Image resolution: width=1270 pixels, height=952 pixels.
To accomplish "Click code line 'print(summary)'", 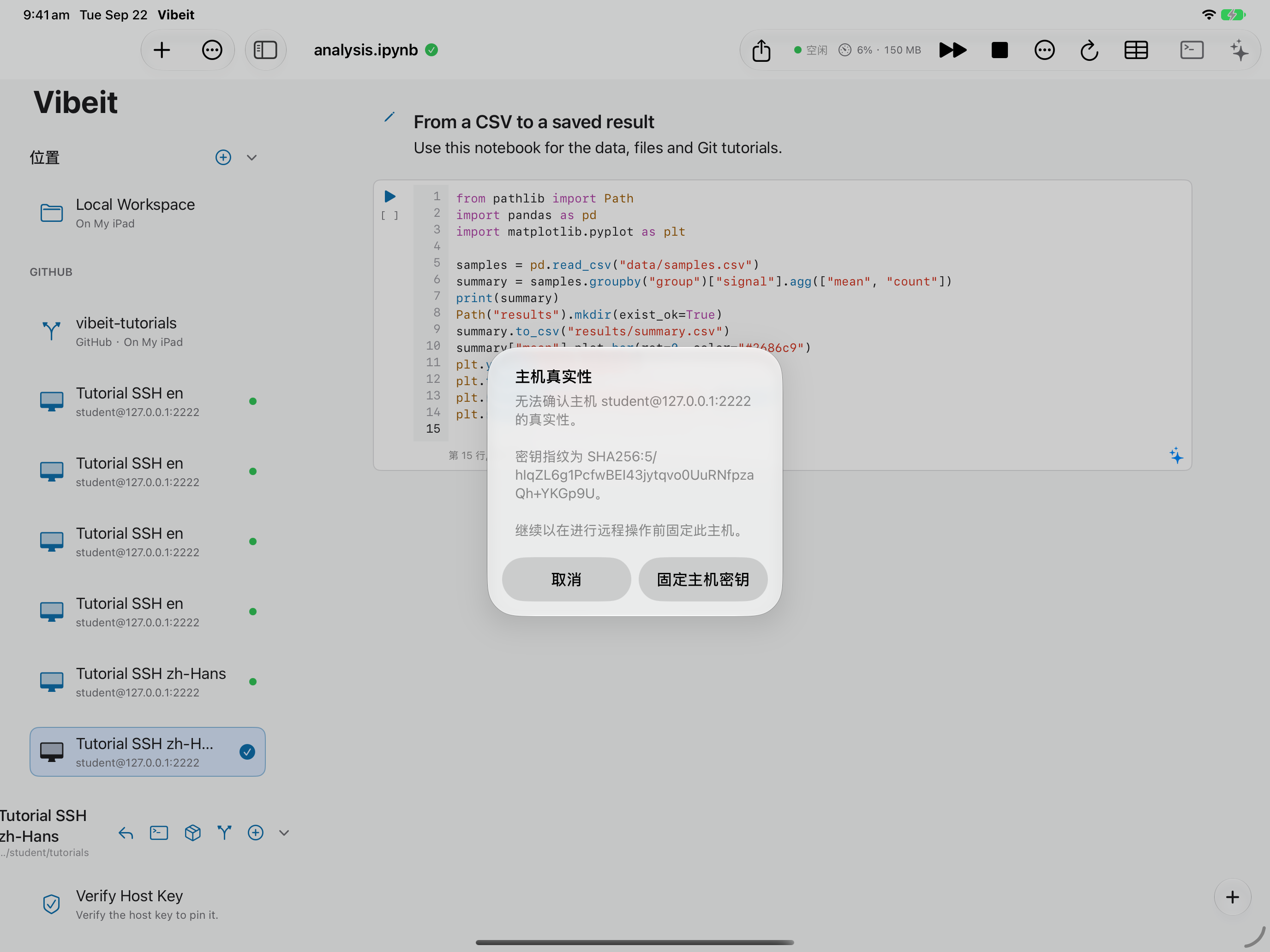I will [508, 298].
